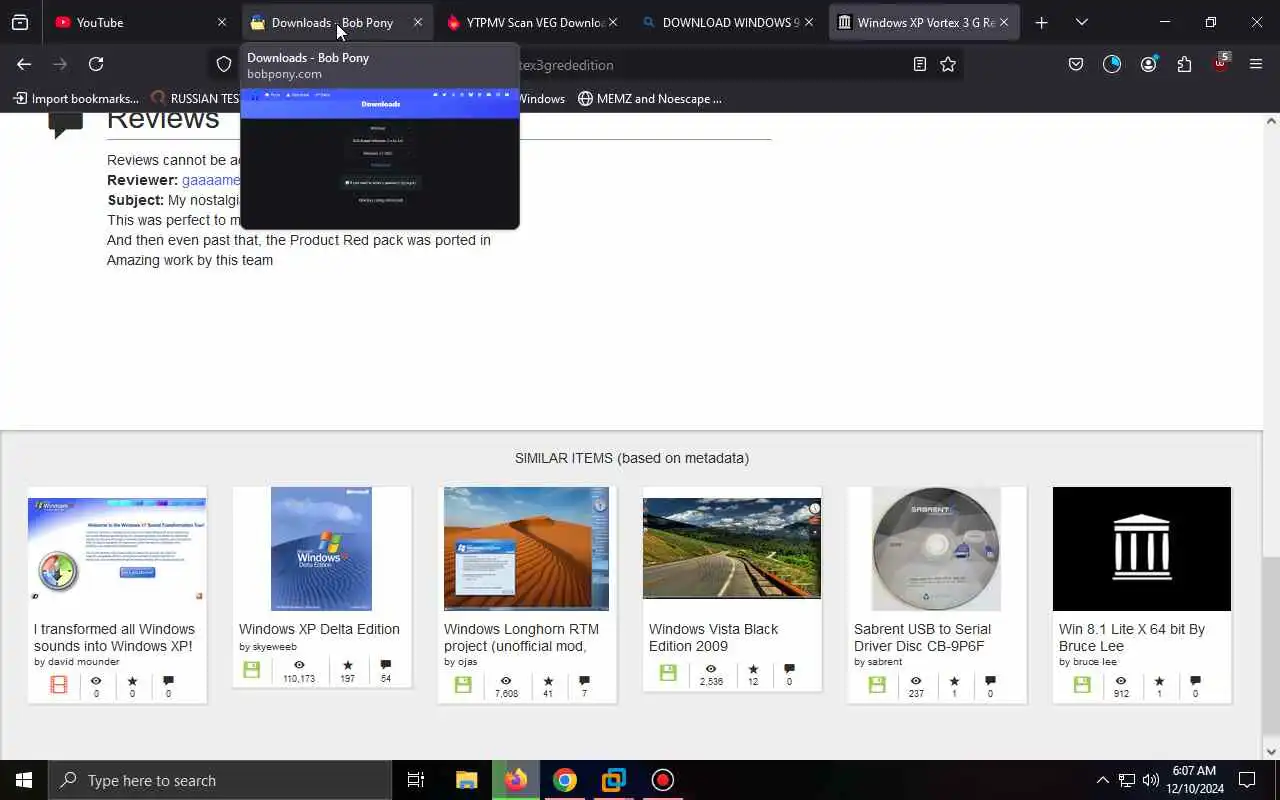Open Task View on the taskbar

tap(416, 780)
